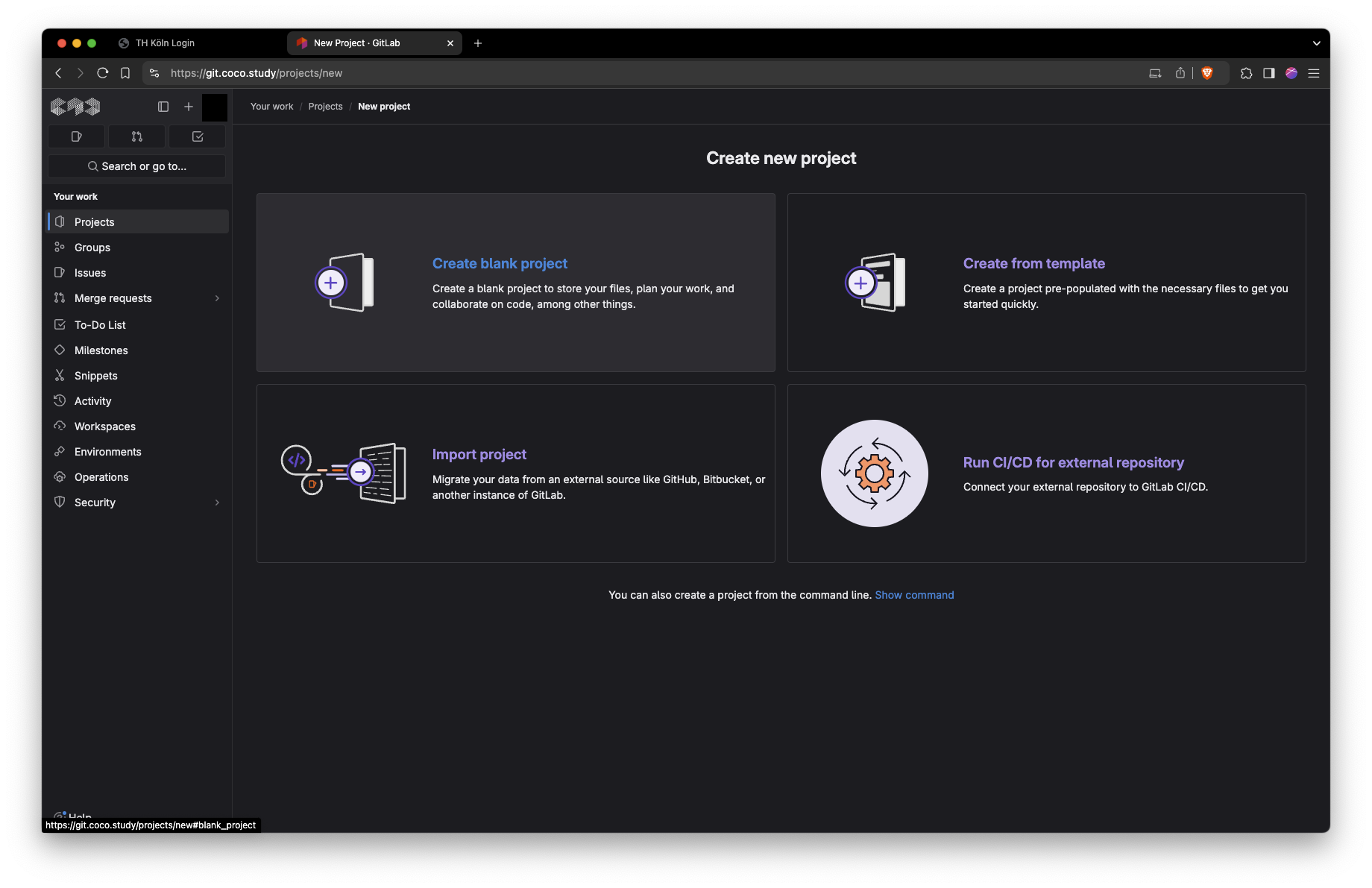Image resolution: width=1372 pixels, height=888 pixels.
Task: Open Issues in the sidebar
Action: (x=137, y=272)
